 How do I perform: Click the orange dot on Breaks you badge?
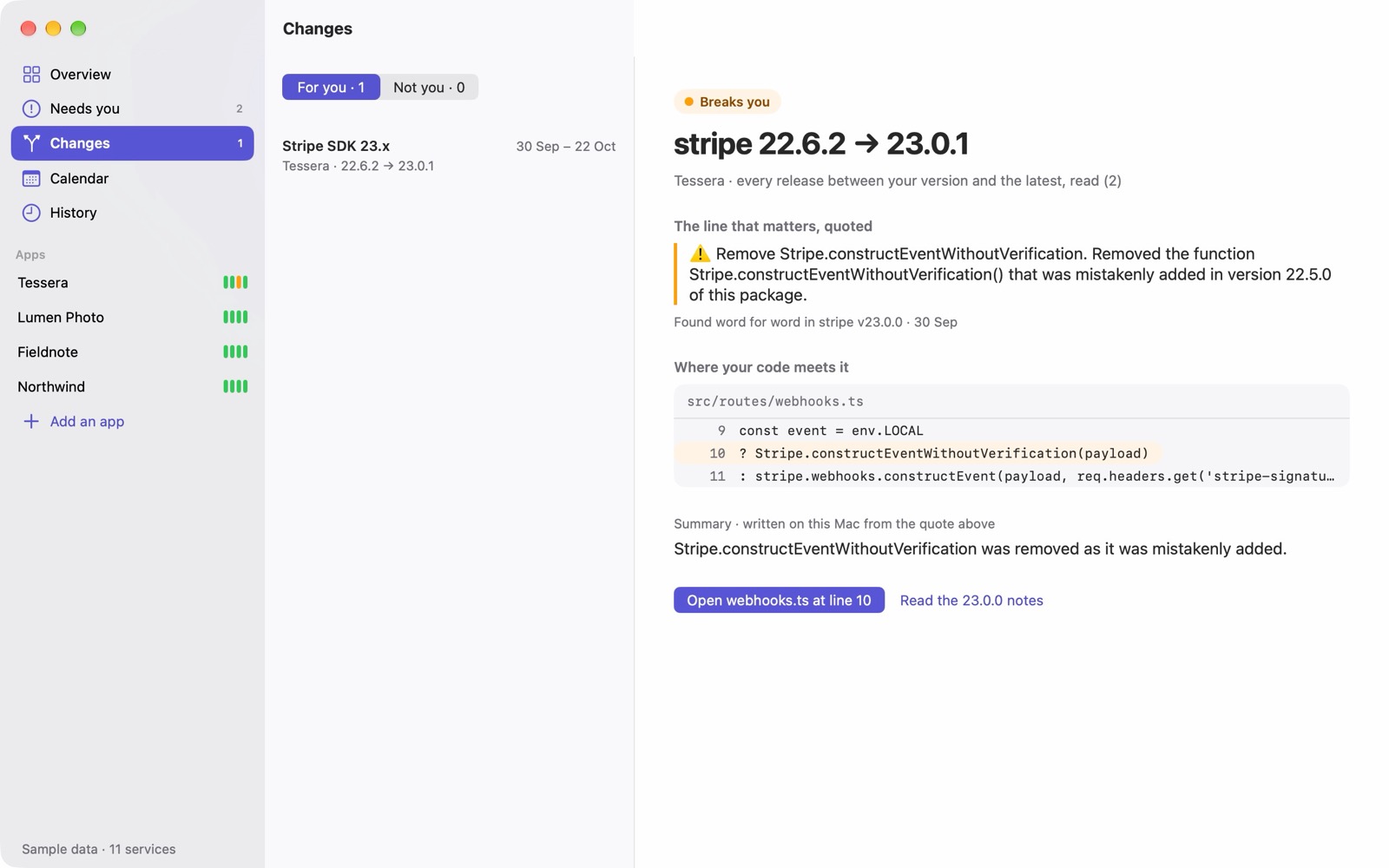pyautogui.click(x=688, y=102)
